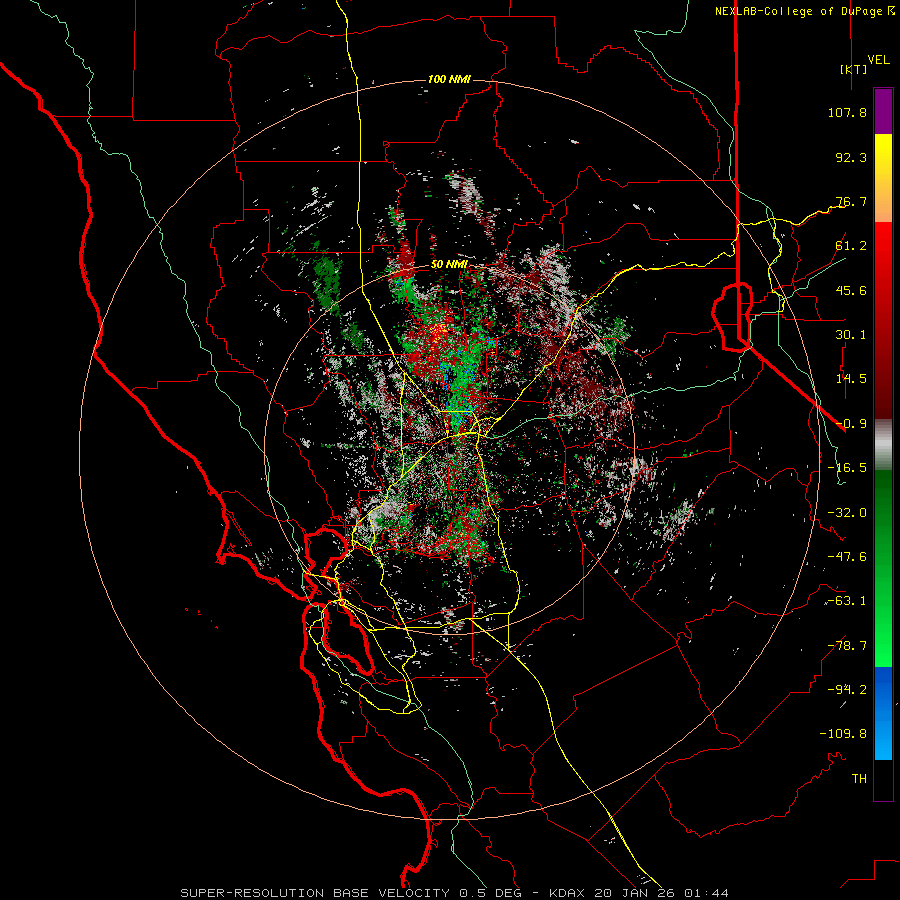Select the 61.2 velocity scale value
This screenshot has width=900, height=900.
pyautogui.click(x=851, y=246)
